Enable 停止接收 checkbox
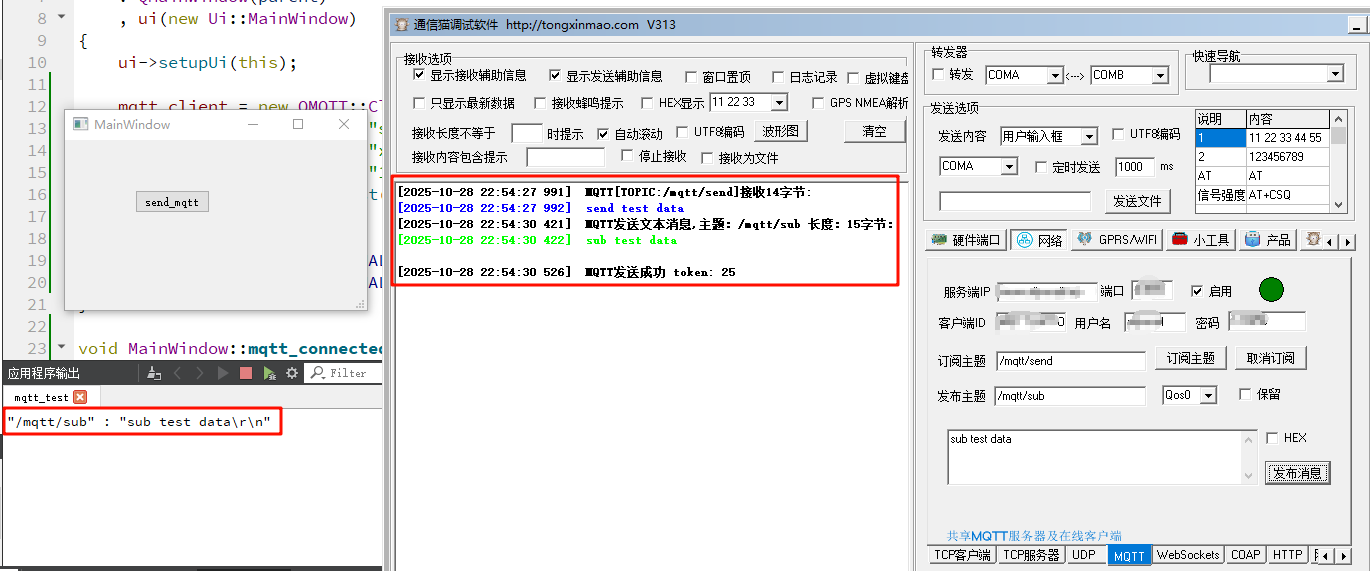 [627, 156]
